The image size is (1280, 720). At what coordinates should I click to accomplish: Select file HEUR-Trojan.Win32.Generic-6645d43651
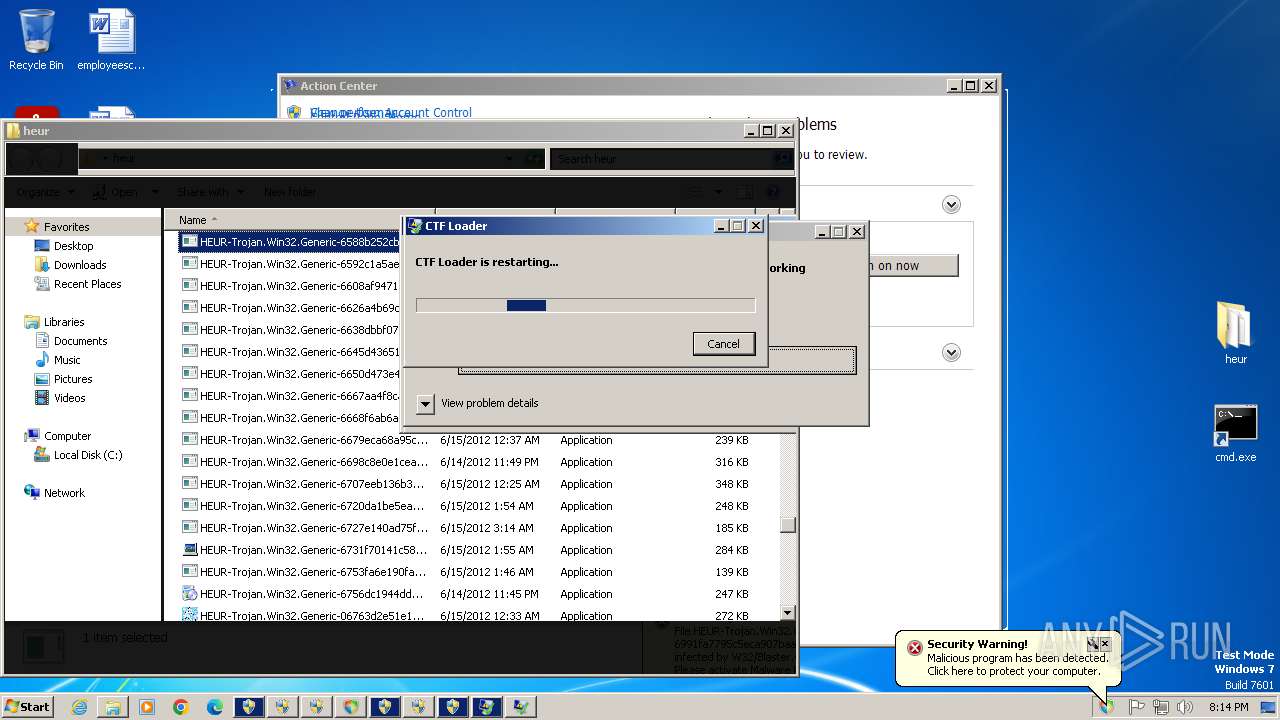[x=290, y=352]
